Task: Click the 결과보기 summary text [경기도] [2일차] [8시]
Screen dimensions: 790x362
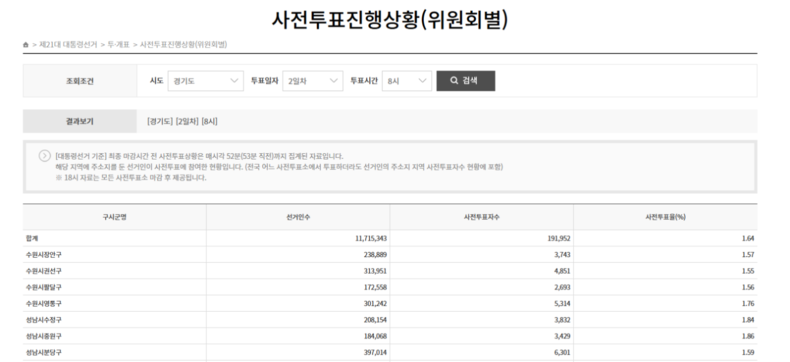Action: [x=182, y=121]
